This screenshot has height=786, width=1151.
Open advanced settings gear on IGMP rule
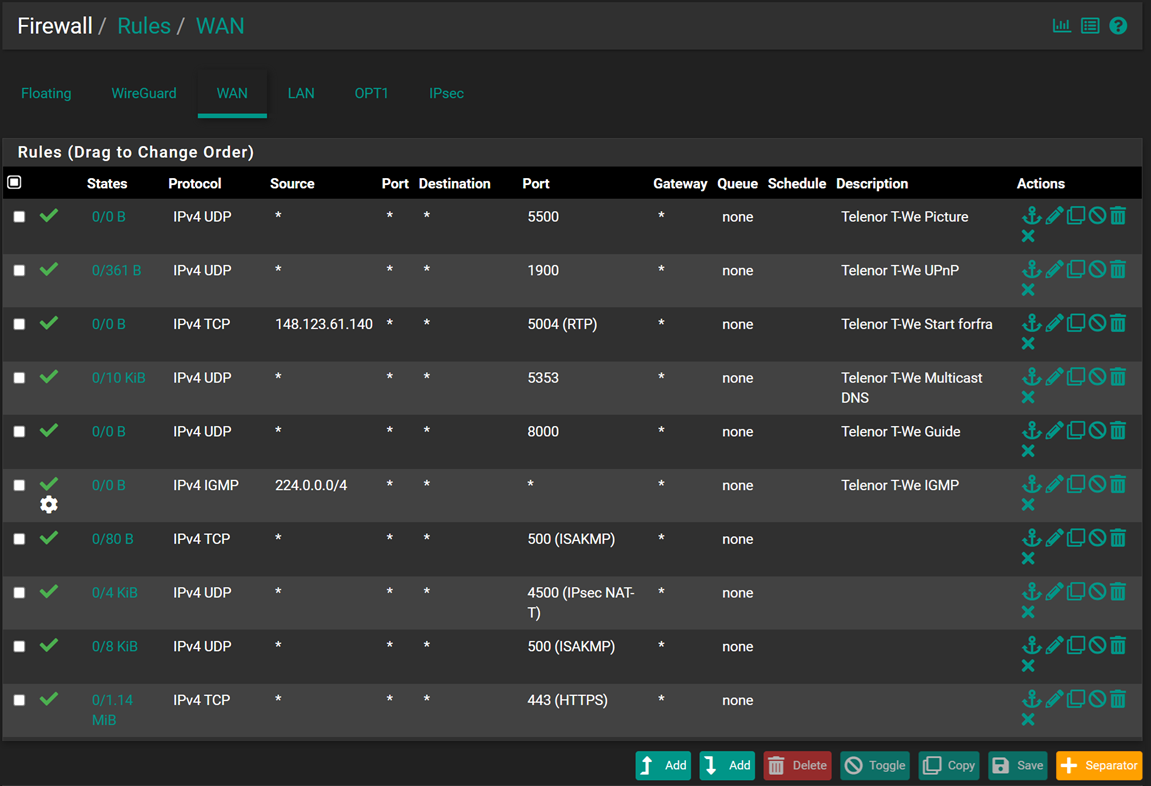tap(49, 505)
